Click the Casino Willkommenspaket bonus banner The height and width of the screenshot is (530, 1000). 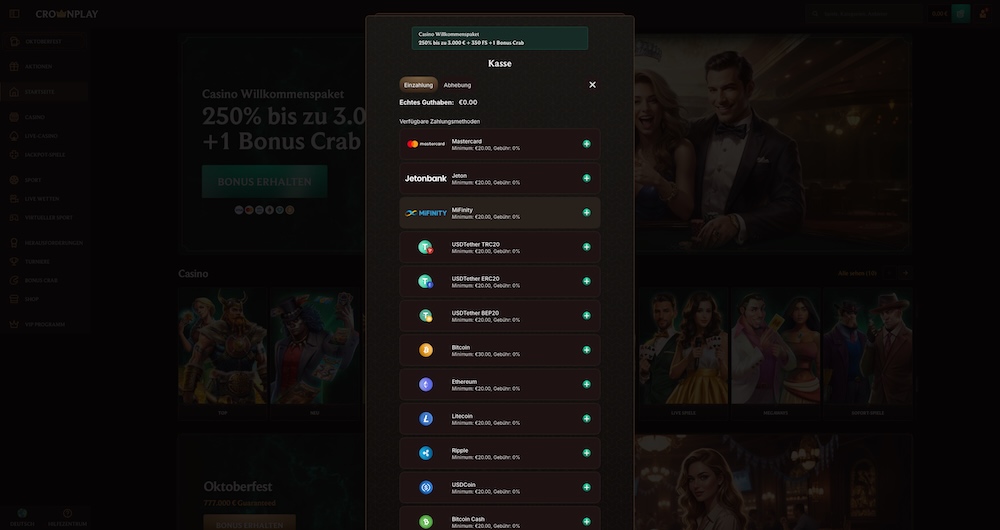(499, 38)
